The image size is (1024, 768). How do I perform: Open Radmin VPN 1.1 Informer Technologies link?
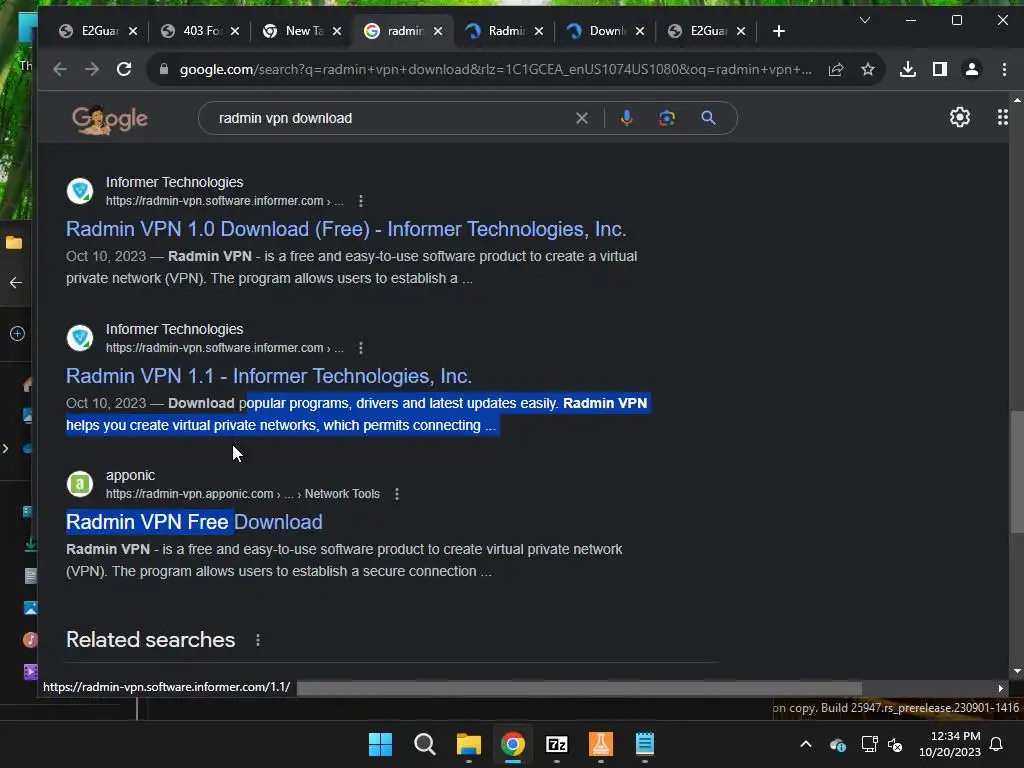(x=268, y=376)
